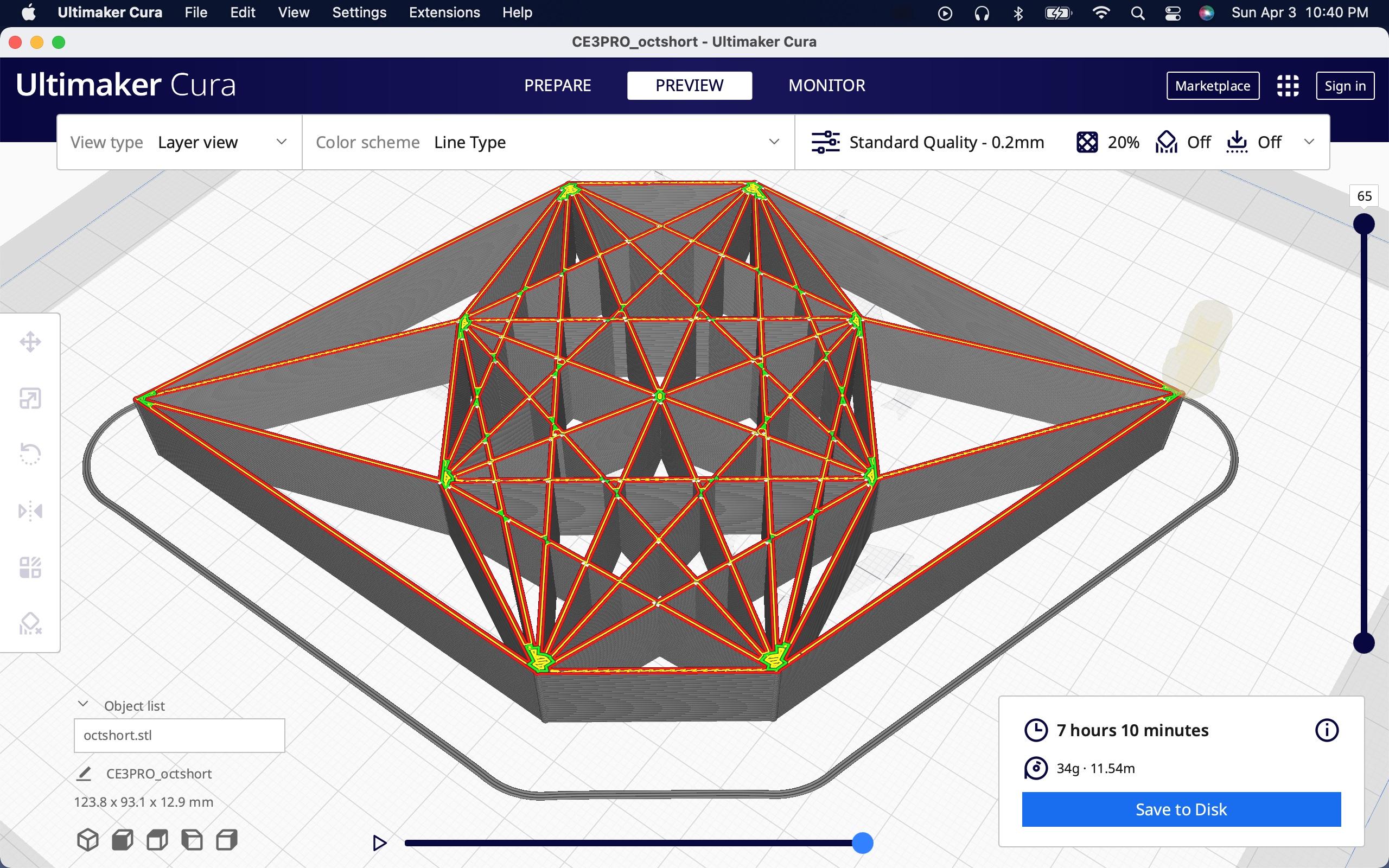The width and height of the screenshot is (1389, 868).
Task: Select the PREVIEW stage tab
Action: [689, 86]
